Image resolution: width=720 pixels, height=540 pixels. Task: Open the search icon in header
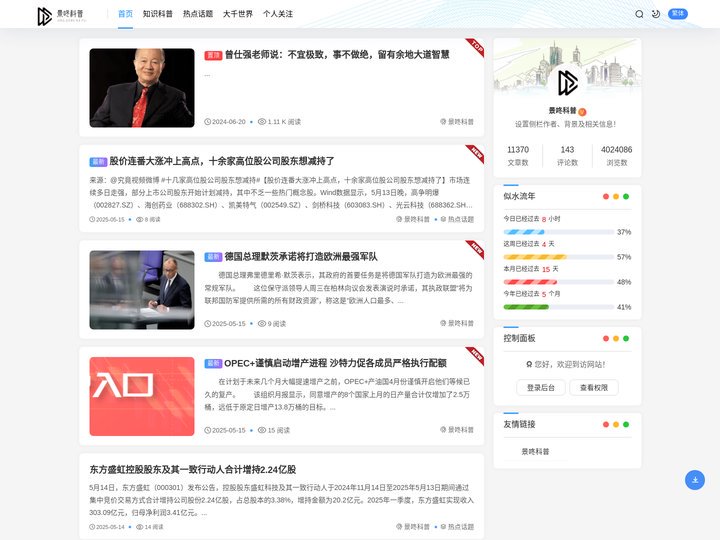[639, 14]
